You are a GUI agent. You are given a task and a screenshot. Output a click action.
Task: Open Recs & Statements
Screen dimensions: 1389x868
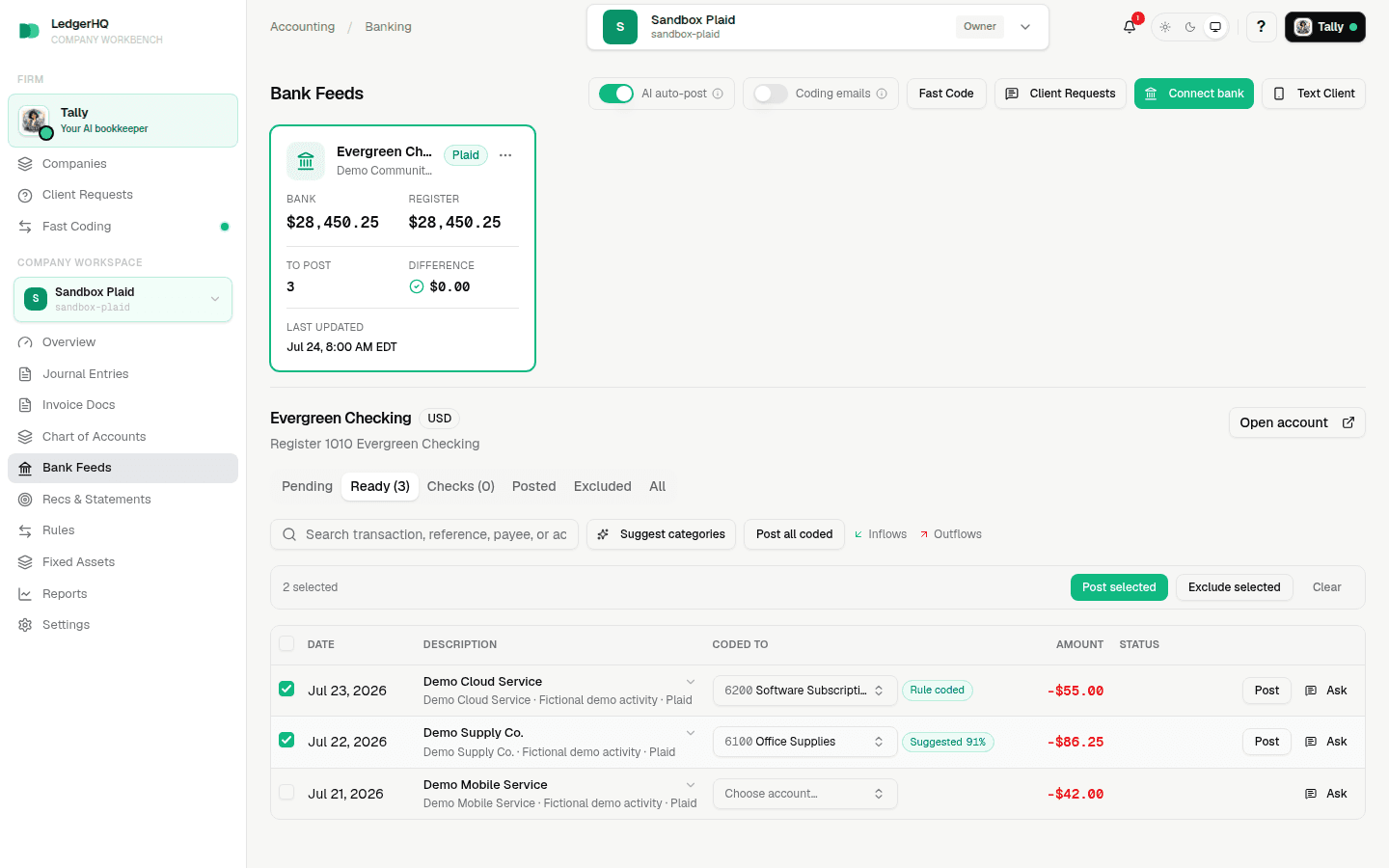coord(123,500)
